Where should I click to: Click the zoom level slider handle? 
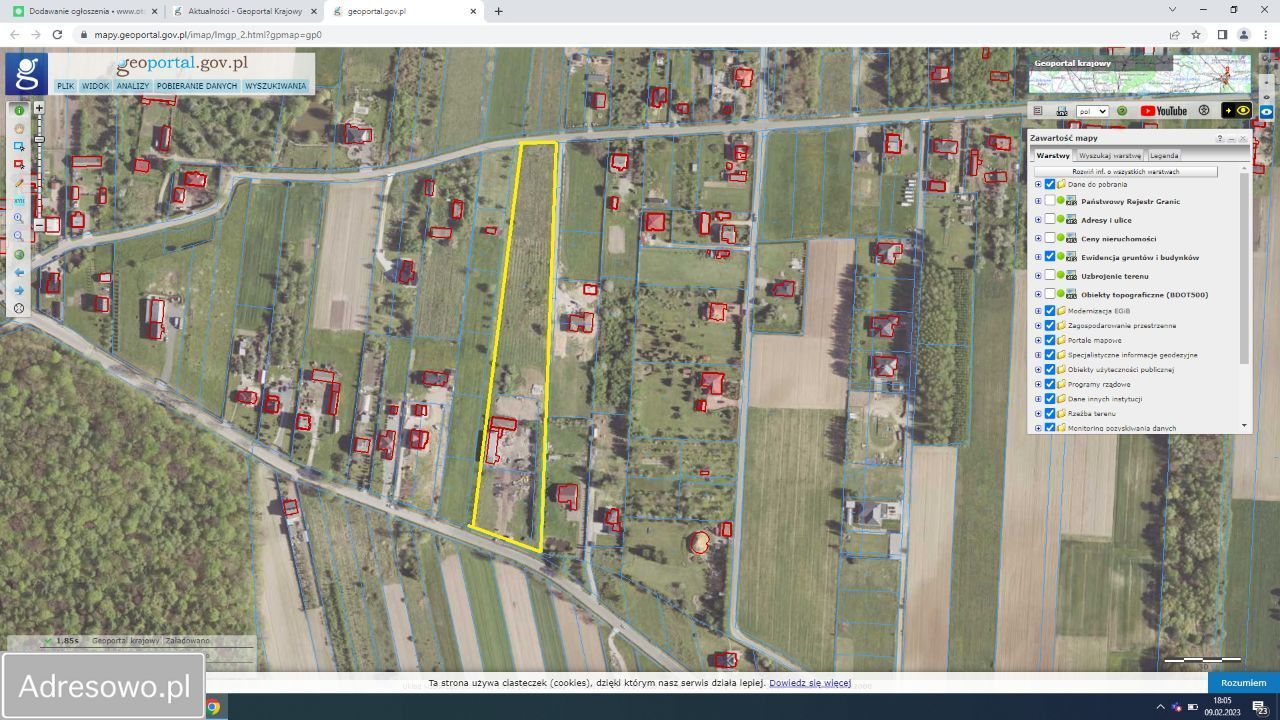pyautogui.click(x=39, y=140)
